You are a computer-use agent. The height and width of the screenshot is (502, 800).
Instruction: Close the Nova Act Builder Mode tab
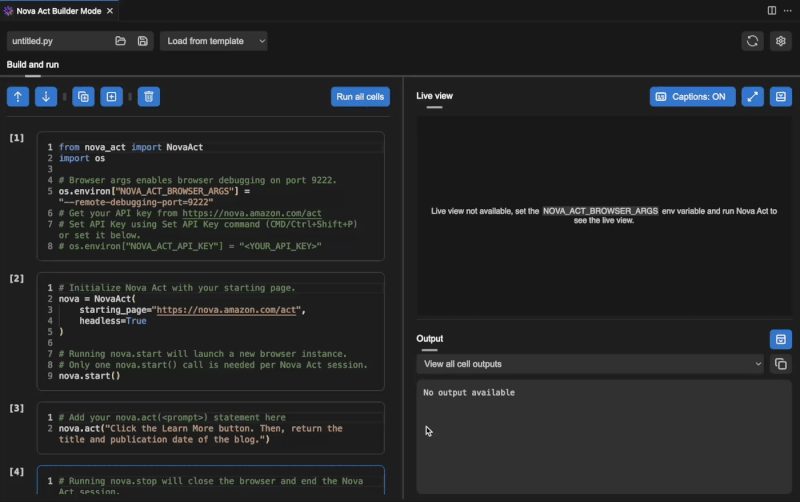coord(110,11)
